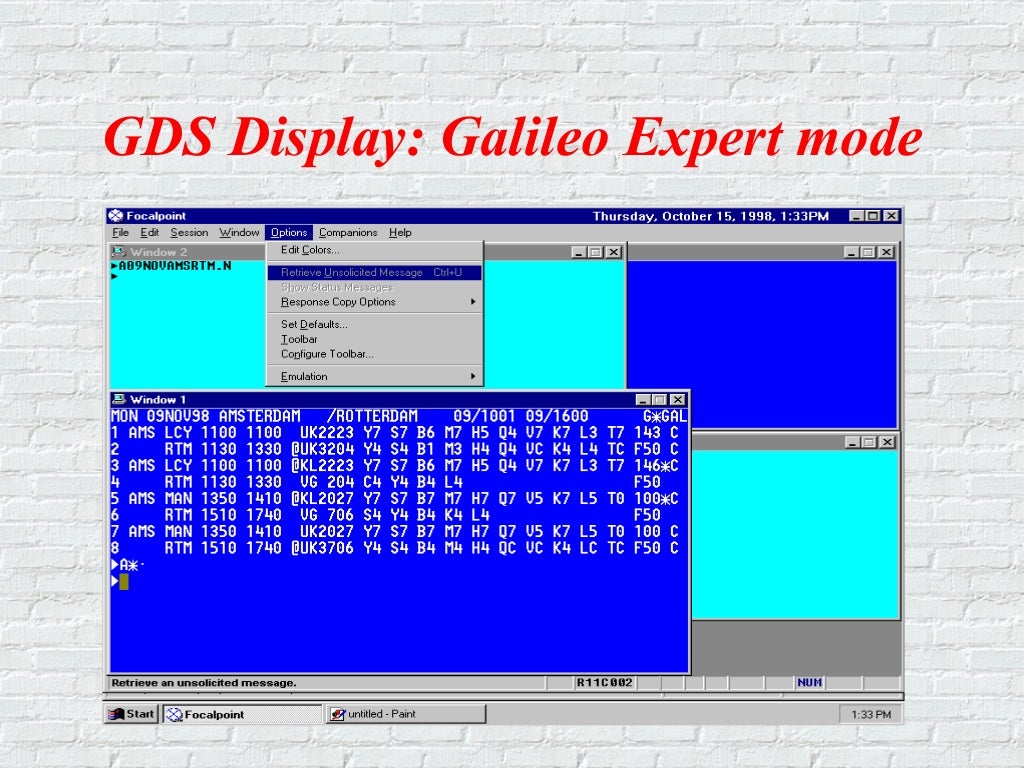Open the Edit menu
Screen dimensions: 1024x768
click(149, 232)
